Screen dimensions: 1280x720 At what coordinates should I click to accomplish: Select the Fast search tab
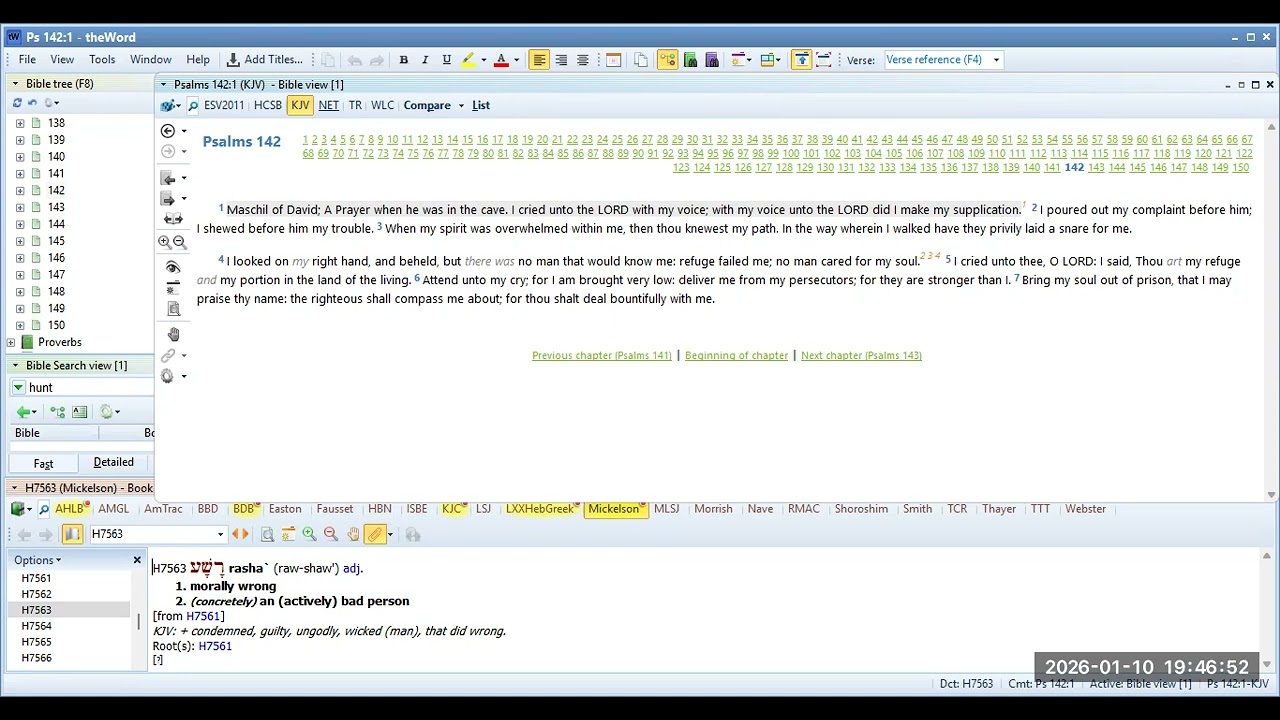(x=43, y=464)
